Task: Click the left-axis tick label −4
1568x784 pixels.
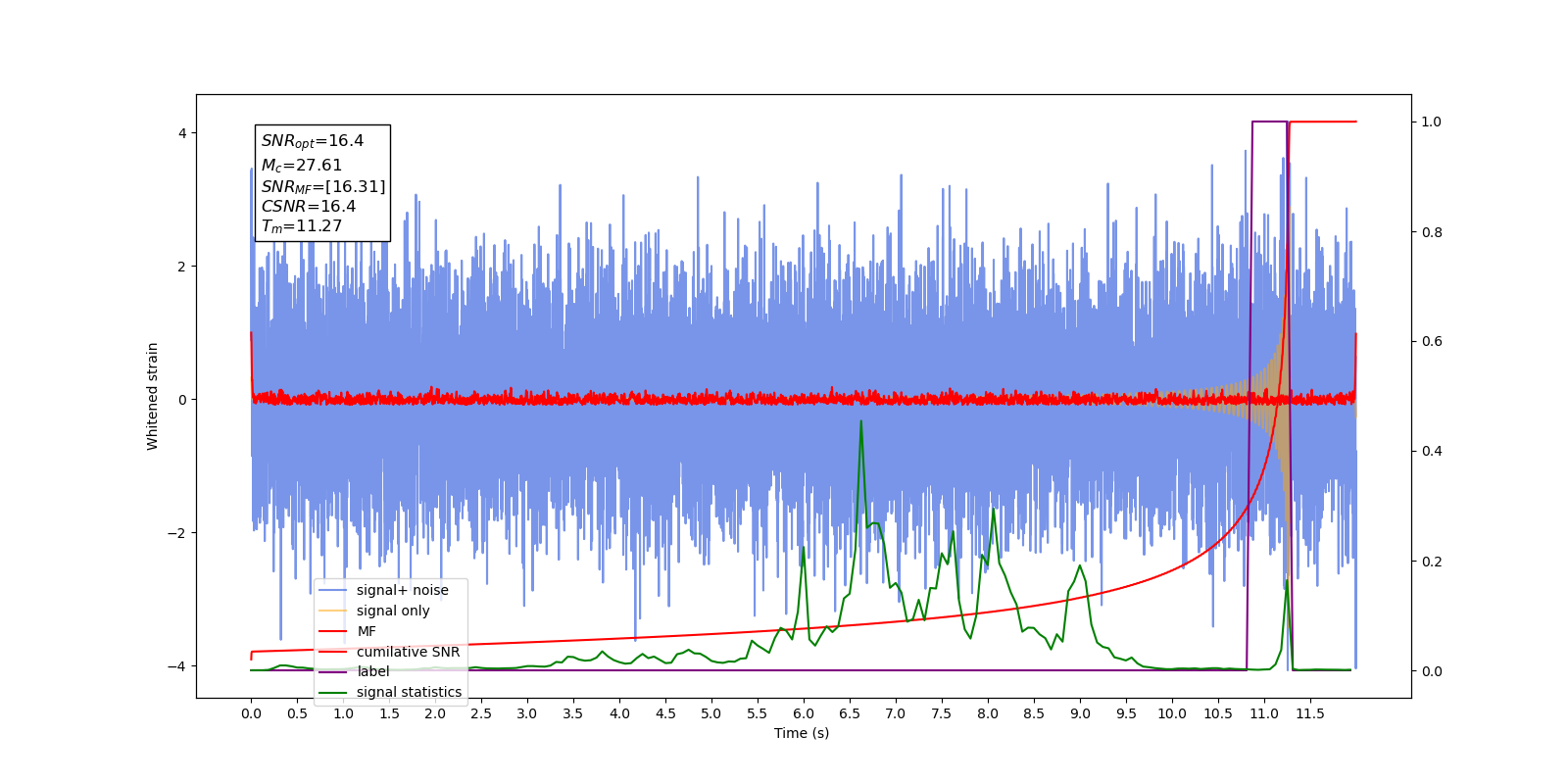Action: coord(175,666)
